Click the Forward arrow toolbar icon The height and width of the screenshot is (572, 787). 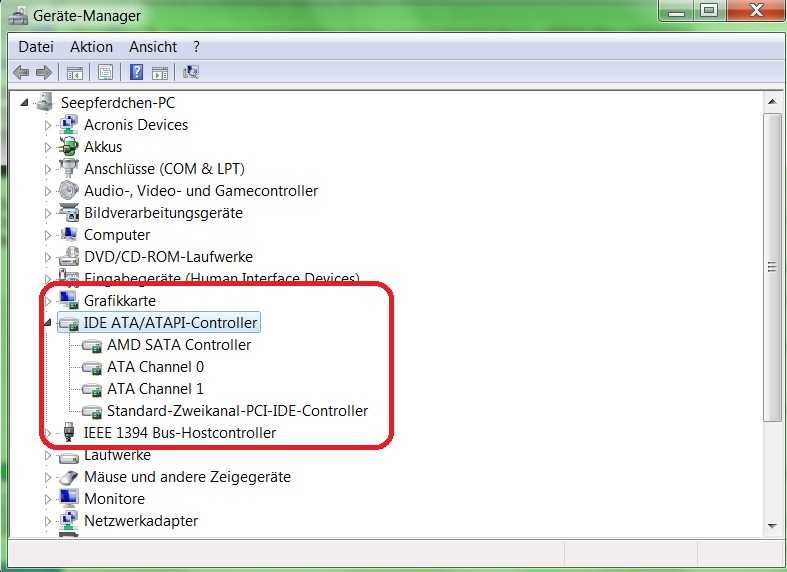pyautogui.click(x=44, y=73)
